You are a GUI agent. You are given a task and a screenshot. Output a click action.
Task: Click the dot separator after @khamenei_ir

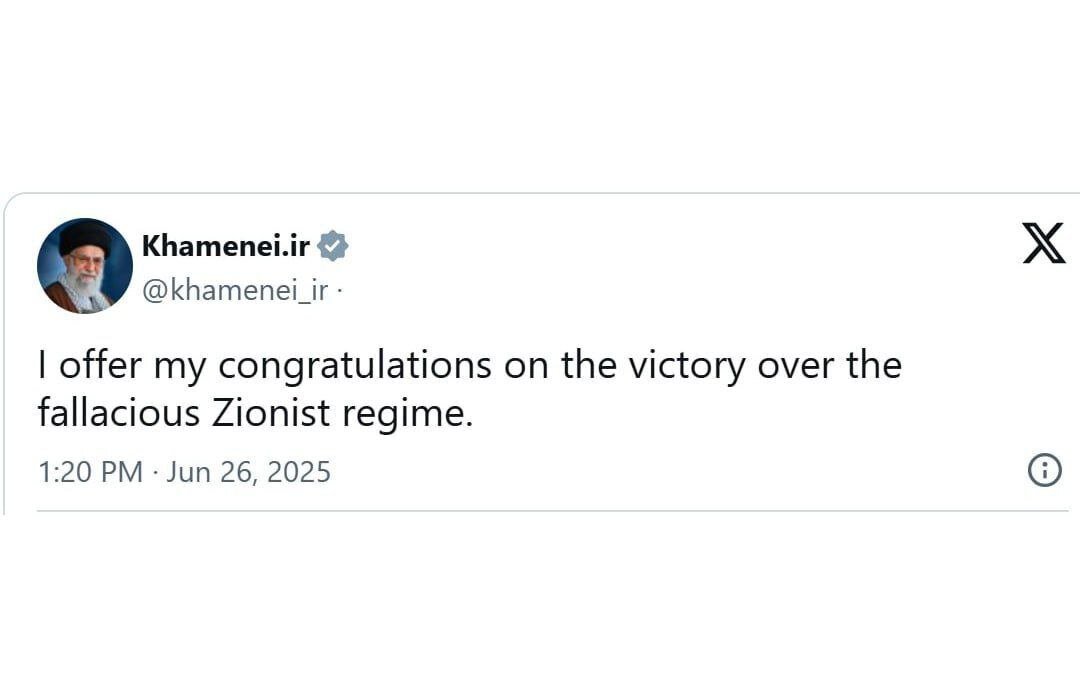[338, 291]
